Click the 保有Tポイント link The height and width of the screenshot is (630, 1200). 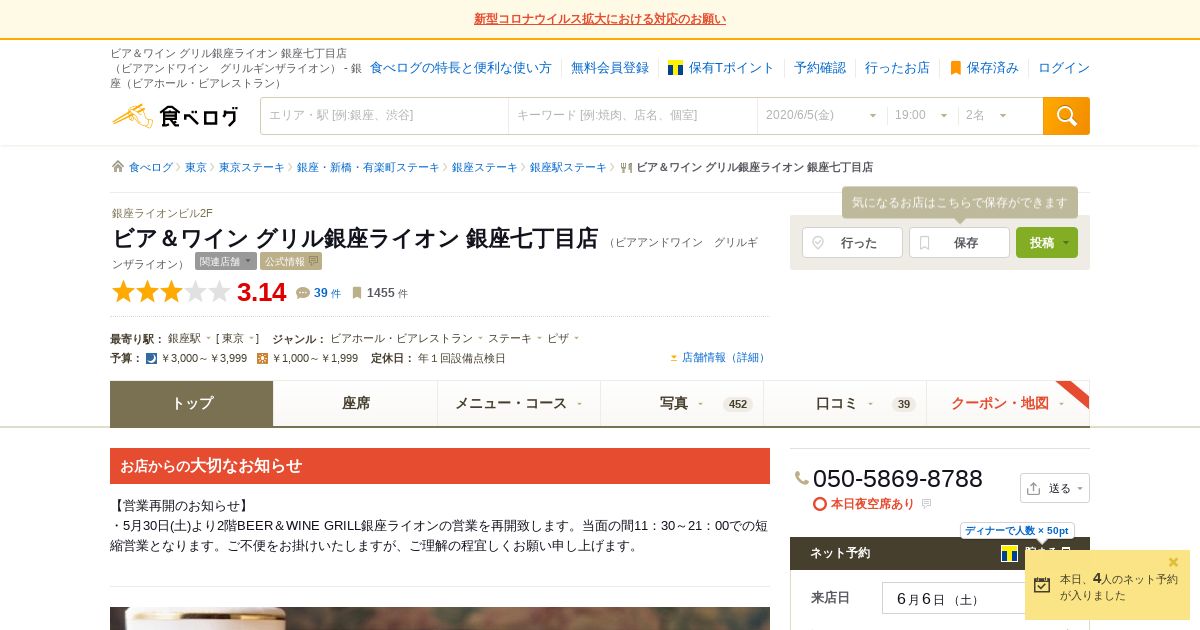pyautogui.click(x=731, y=68)
